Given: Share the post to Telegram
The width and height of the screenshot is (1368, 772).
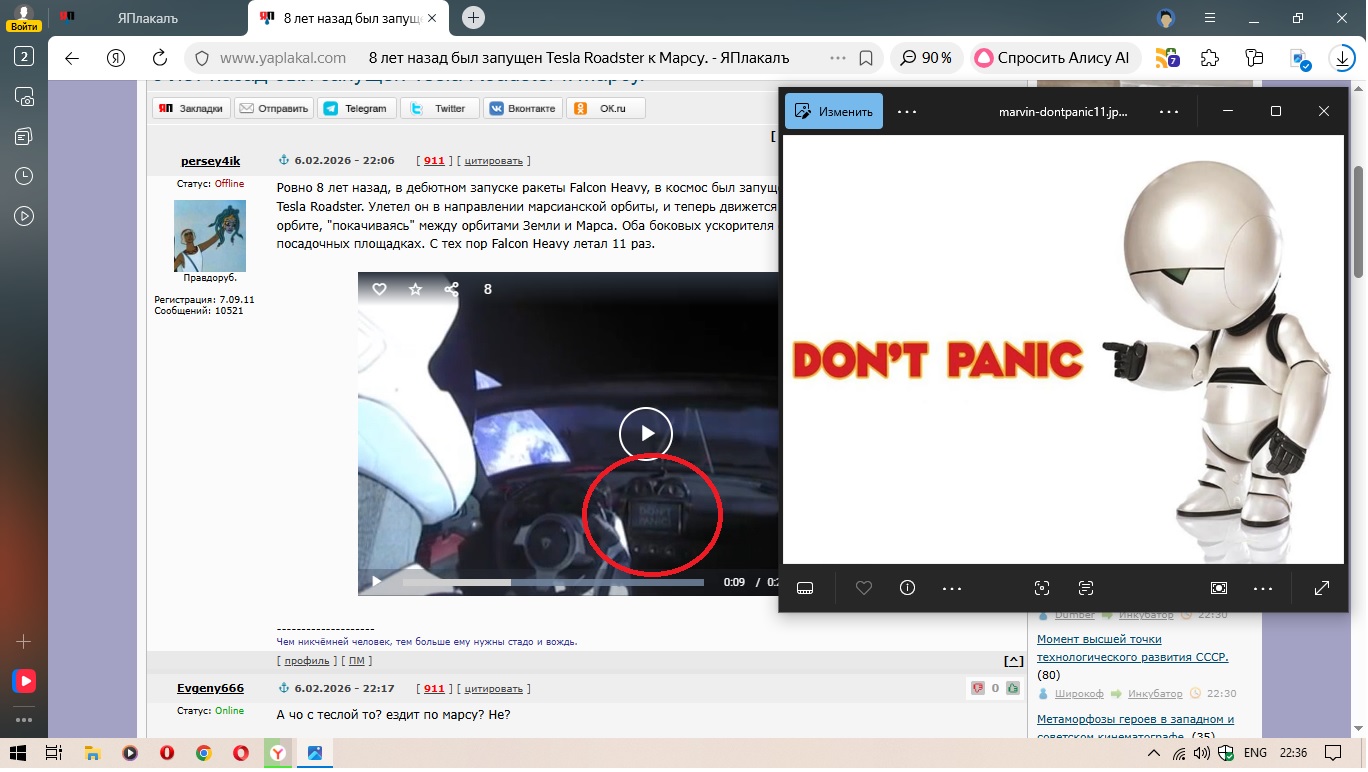Looking at the screenshot, I should tap(357, 108).
